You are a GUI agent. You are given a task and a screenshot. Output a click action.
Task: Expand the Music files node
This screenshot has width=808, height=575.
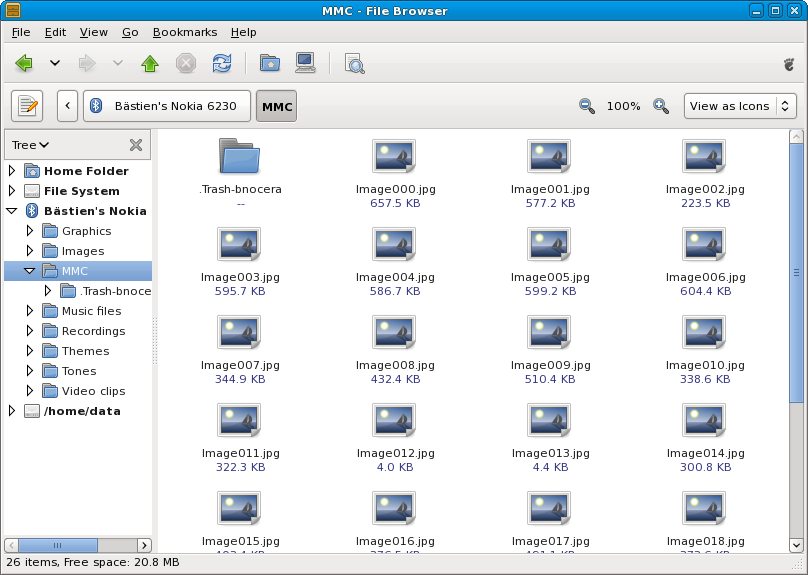tap(30, 311)
